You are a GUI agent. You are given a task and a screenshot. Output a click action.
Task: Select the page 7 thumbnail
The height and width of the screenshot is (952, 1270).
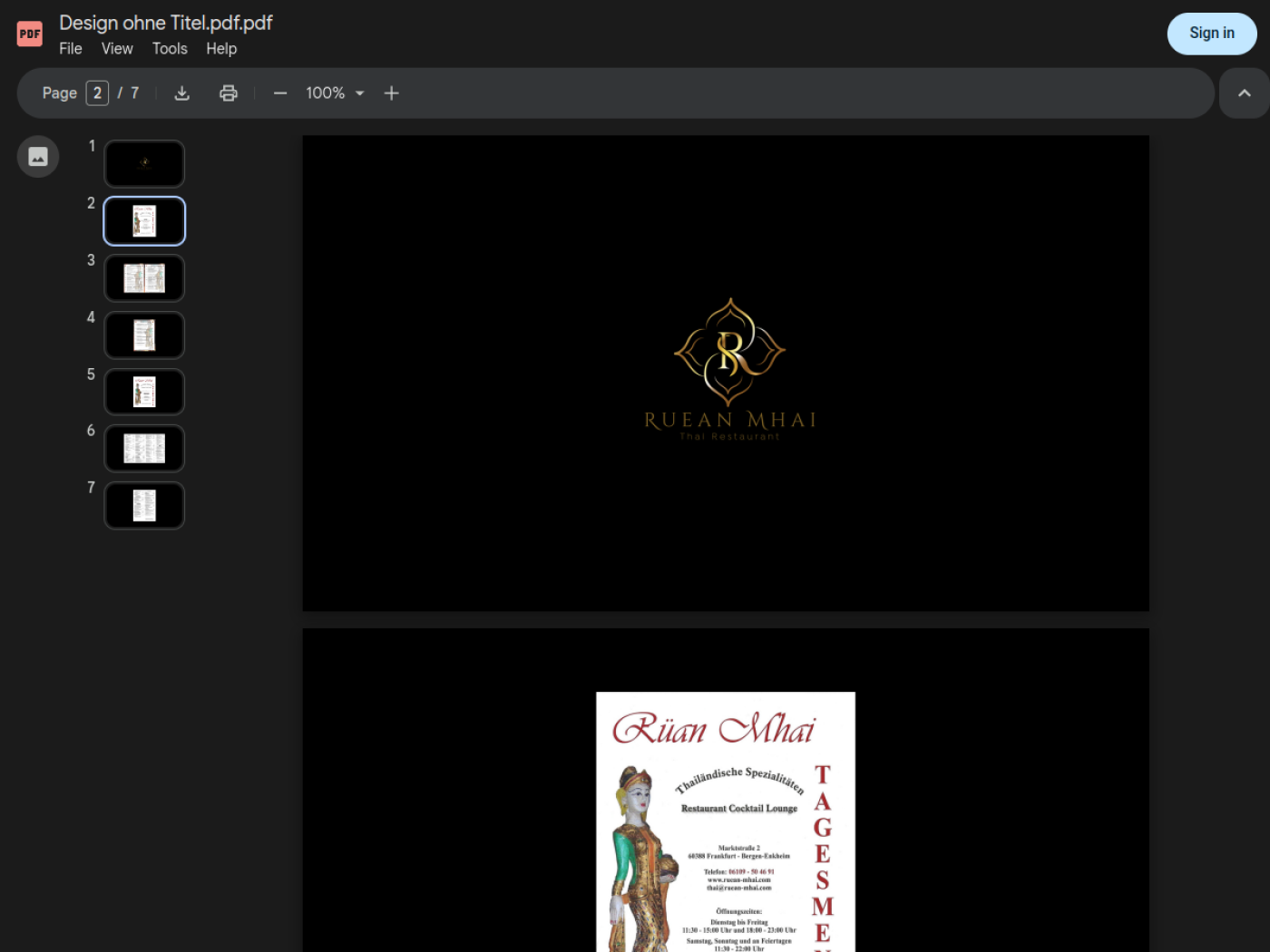[x=144, y=506]
